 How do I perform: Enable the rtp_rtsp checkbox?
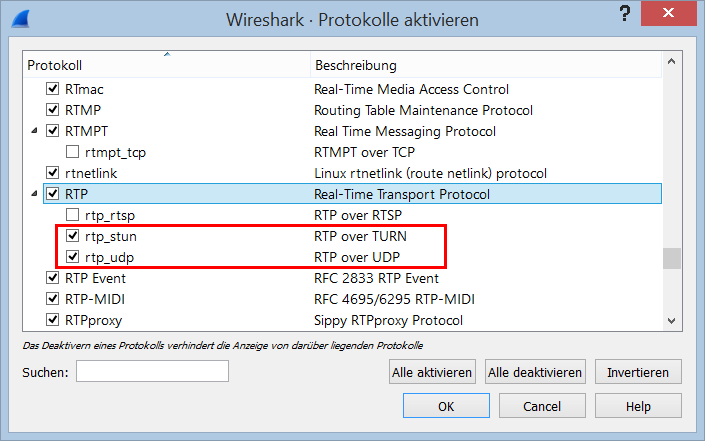[x=72, y=215]
